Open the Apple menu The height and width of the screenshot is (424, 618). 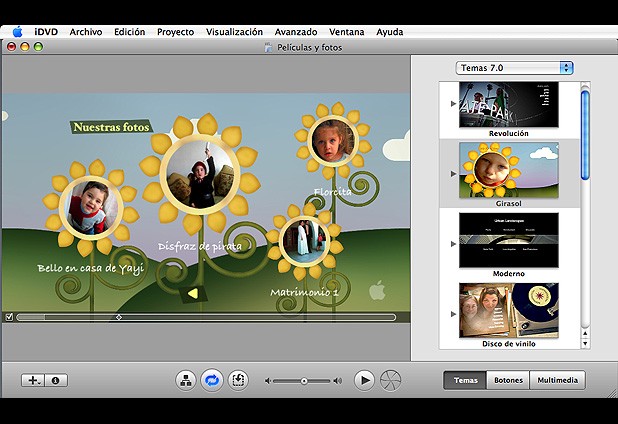(x=17, y=32)
